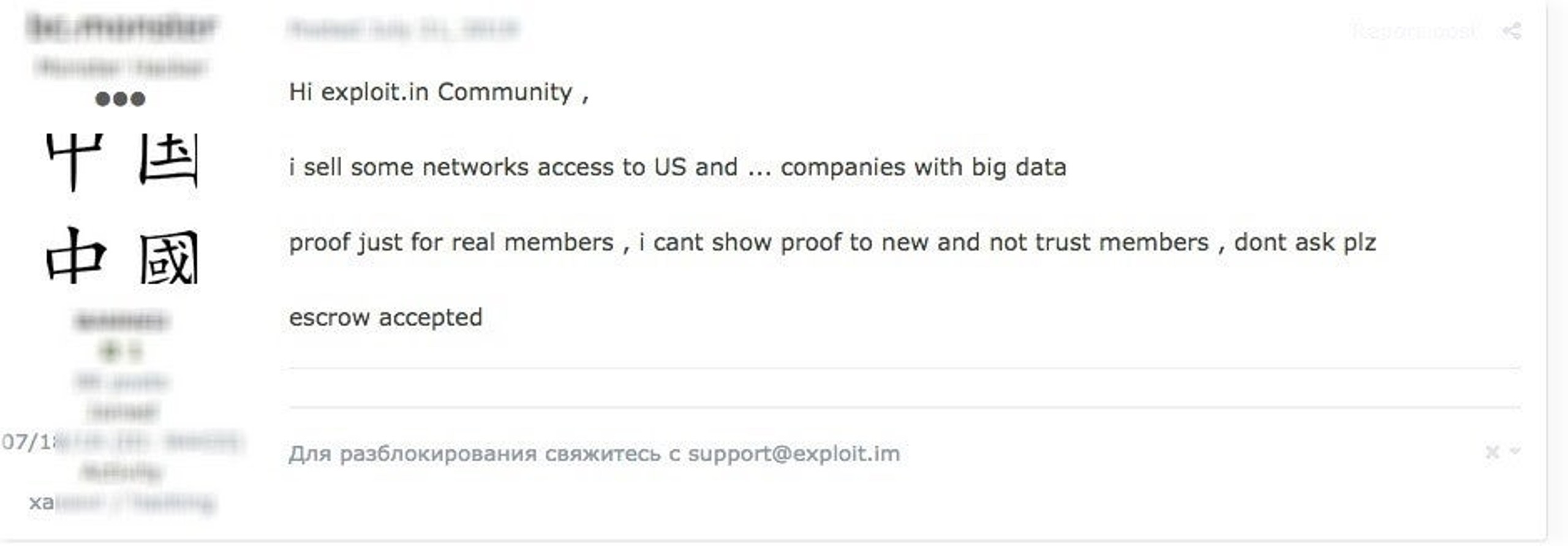Click the 'escrow accepted' text
Image resolution: width=1568 pixels, height=546 pixels.
pyautogui.click(x=386, y=317)
